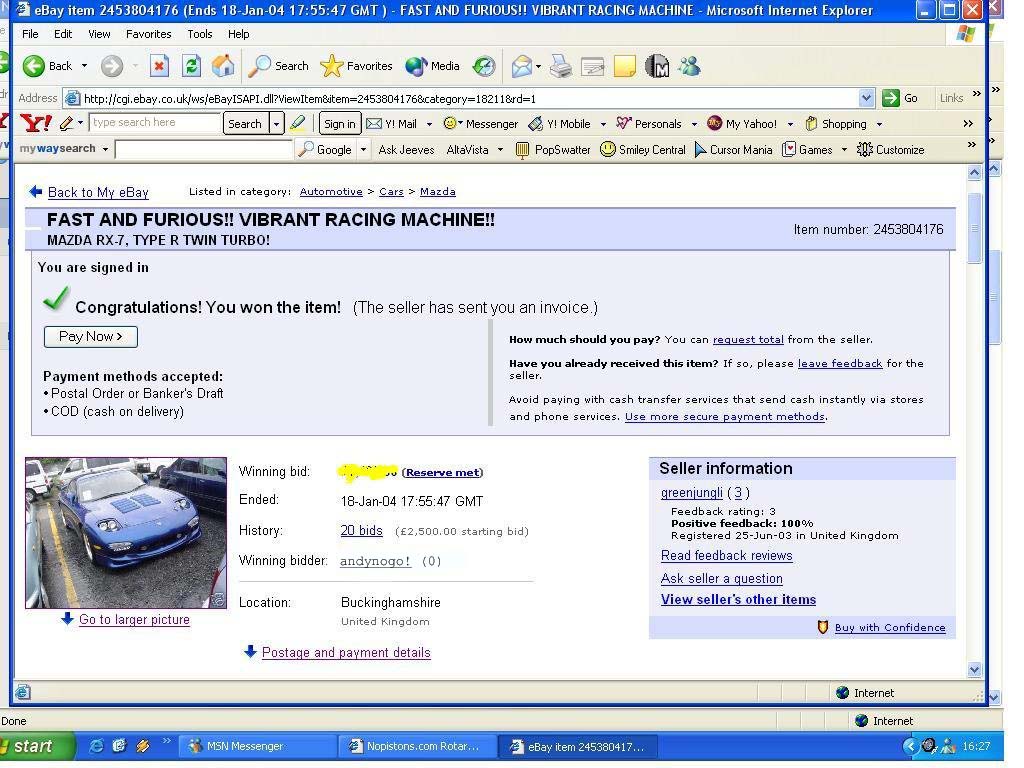Click the Refresh page icon

pyautogui.click(x=191, y=66)
